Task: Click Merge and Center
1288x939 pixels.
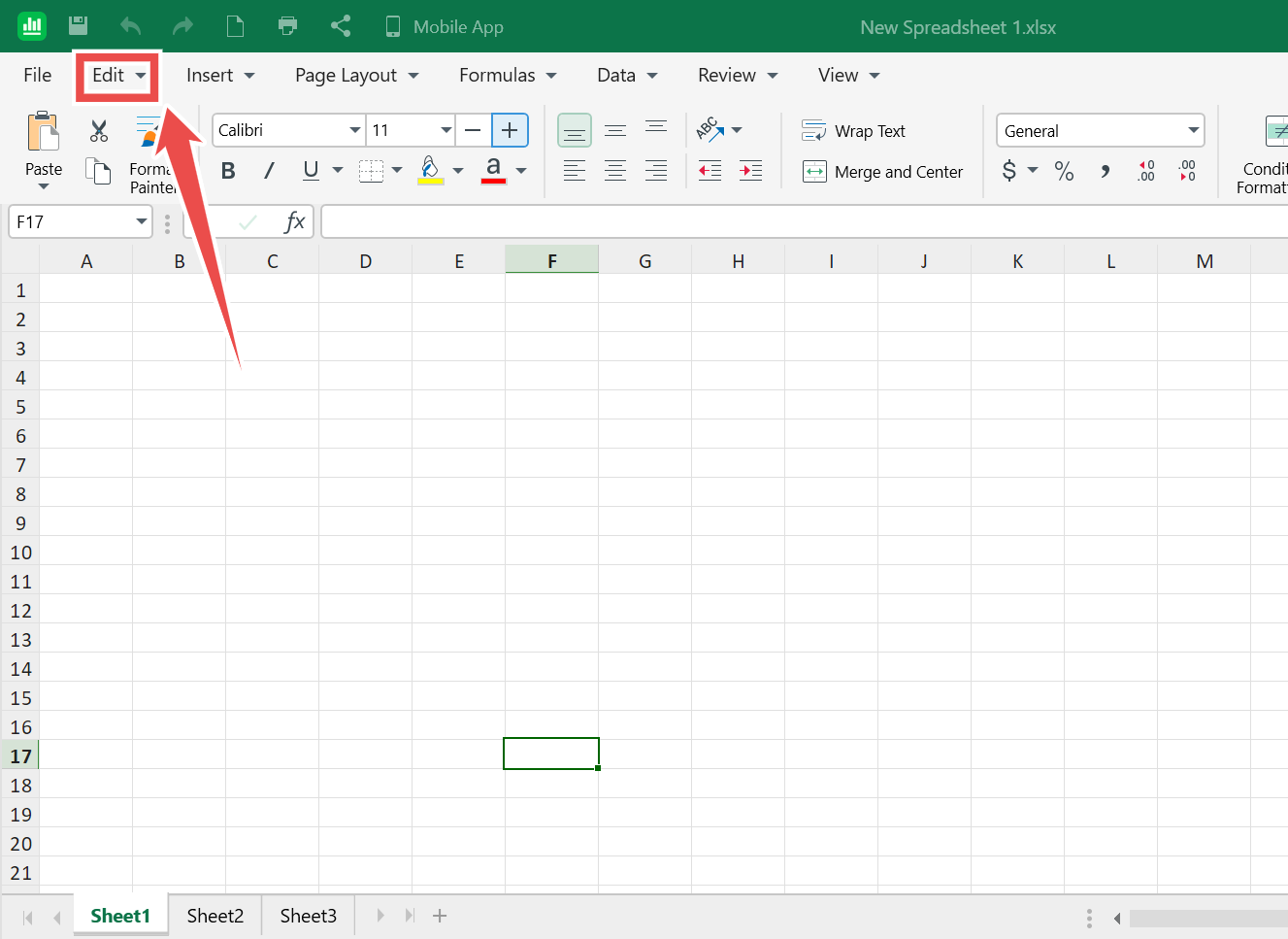Action: point(882,172)
